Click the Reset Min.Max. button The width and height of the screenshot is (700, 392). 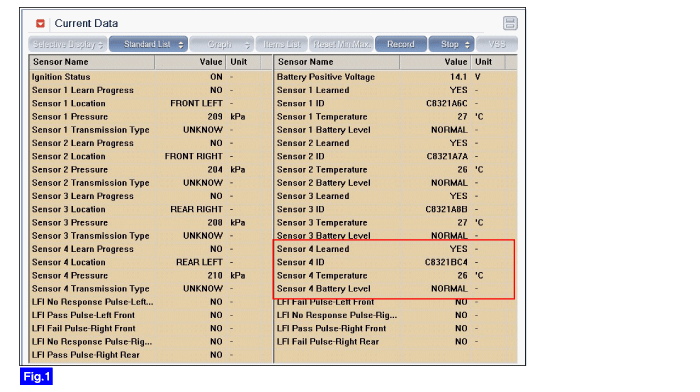[x=342, y=44]
